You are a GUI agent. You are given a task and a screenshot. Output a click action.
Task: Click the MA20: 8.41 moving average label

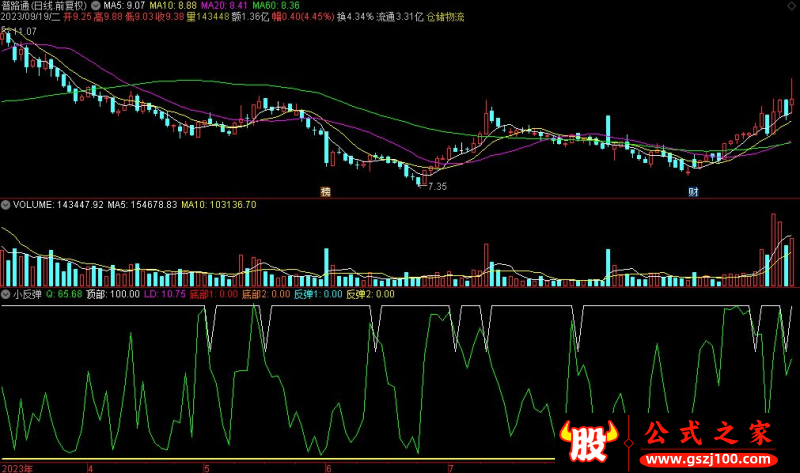(224, 6)
